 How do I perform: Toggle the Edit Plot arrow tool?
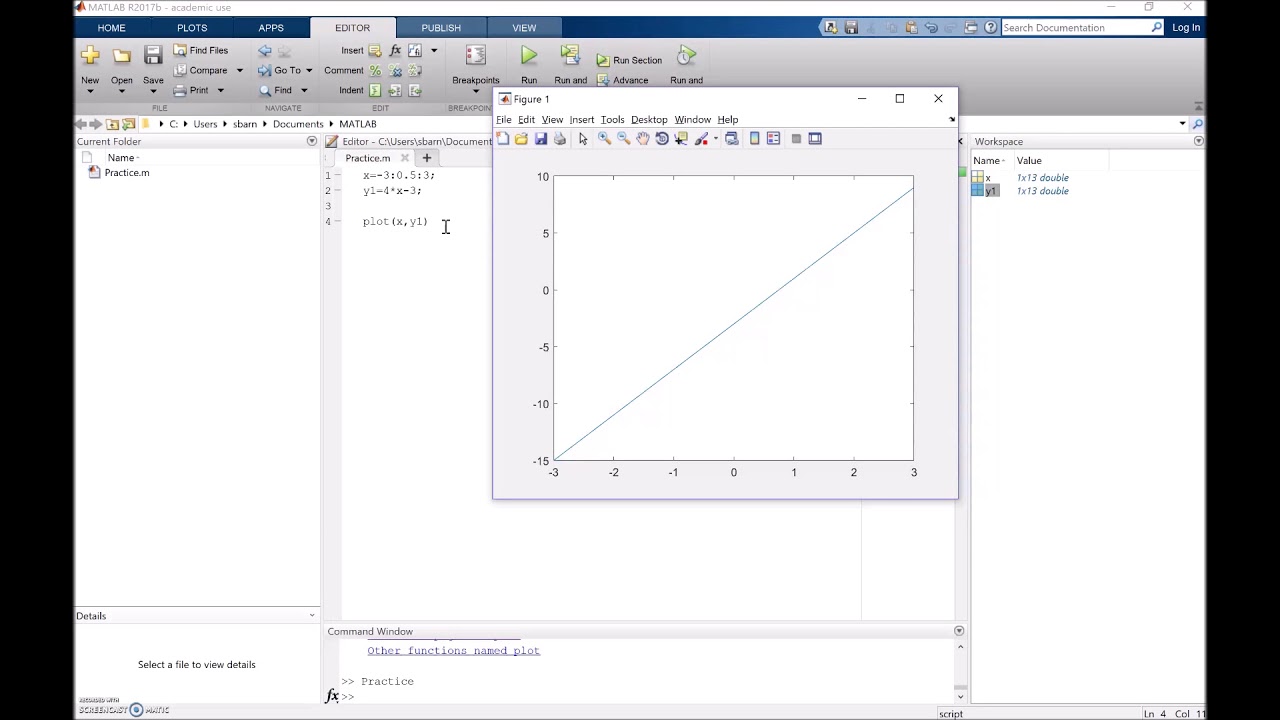pyautogui.click(x=583, y=139)
